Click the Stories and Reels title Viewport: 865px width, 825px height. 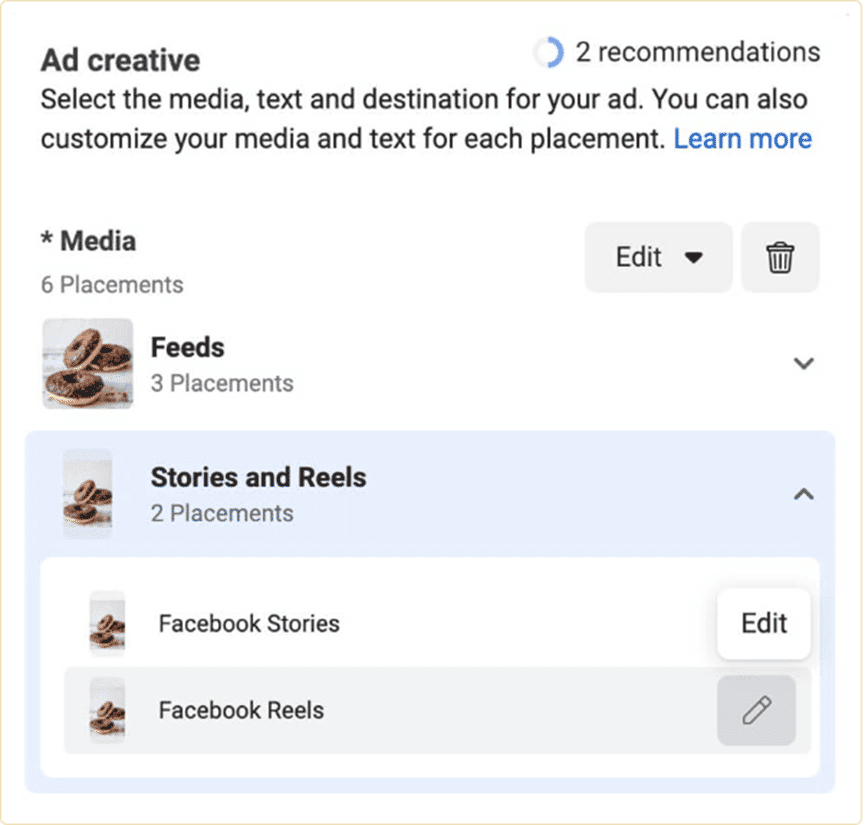(258, 478)
